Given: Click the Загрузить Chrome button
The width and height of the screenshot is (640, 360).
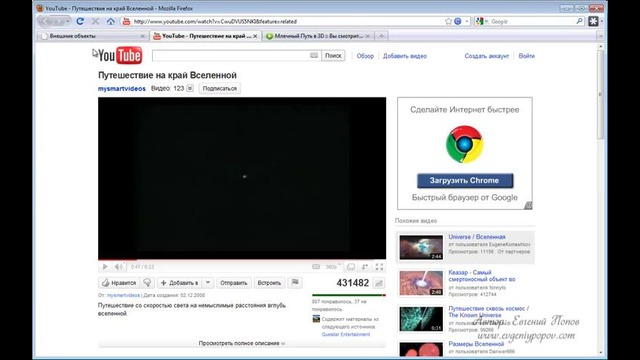Looking at the screenshot, I should pyautogui.click(x=465, y=180).
